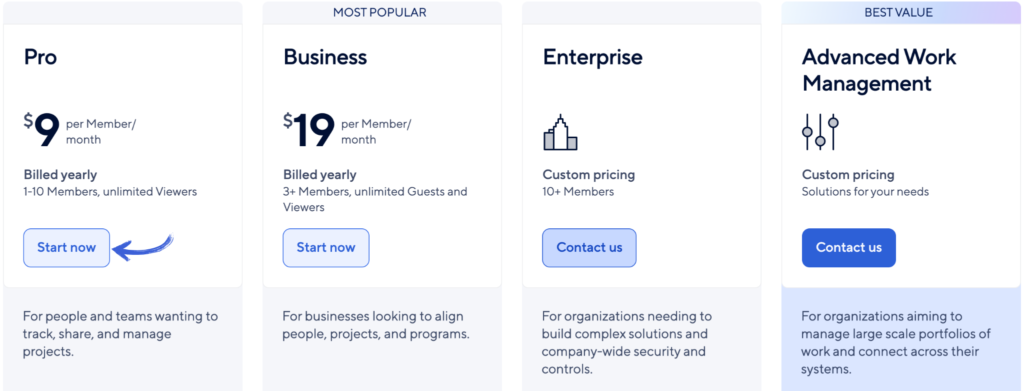Click the Enterprise Custom pricing text
The height and width of the screenshot is (391, 1024).
[x=588, y=175]
